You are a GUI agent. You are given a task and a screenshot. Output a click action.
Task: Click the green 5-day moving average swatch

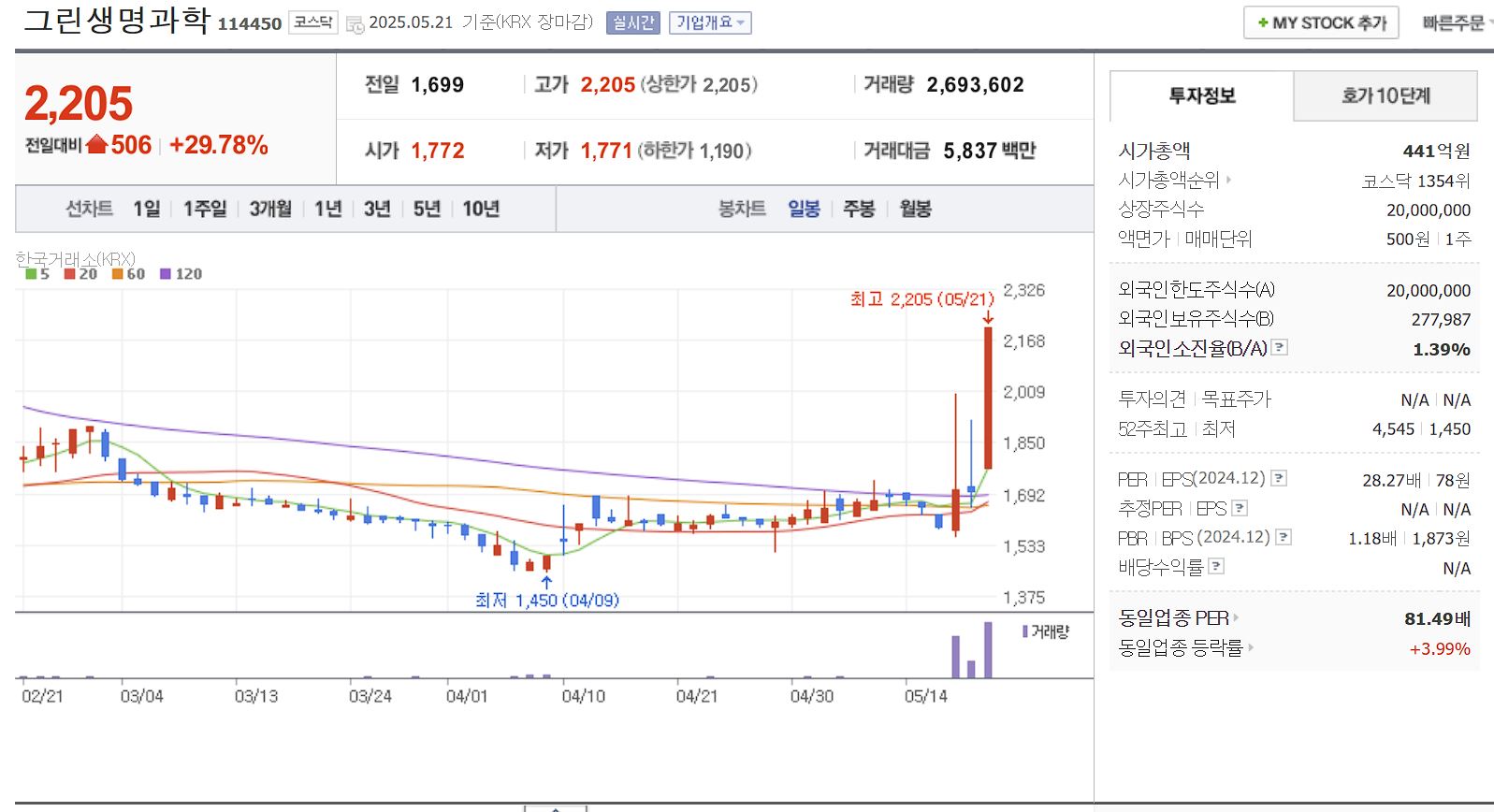(31, 274)
